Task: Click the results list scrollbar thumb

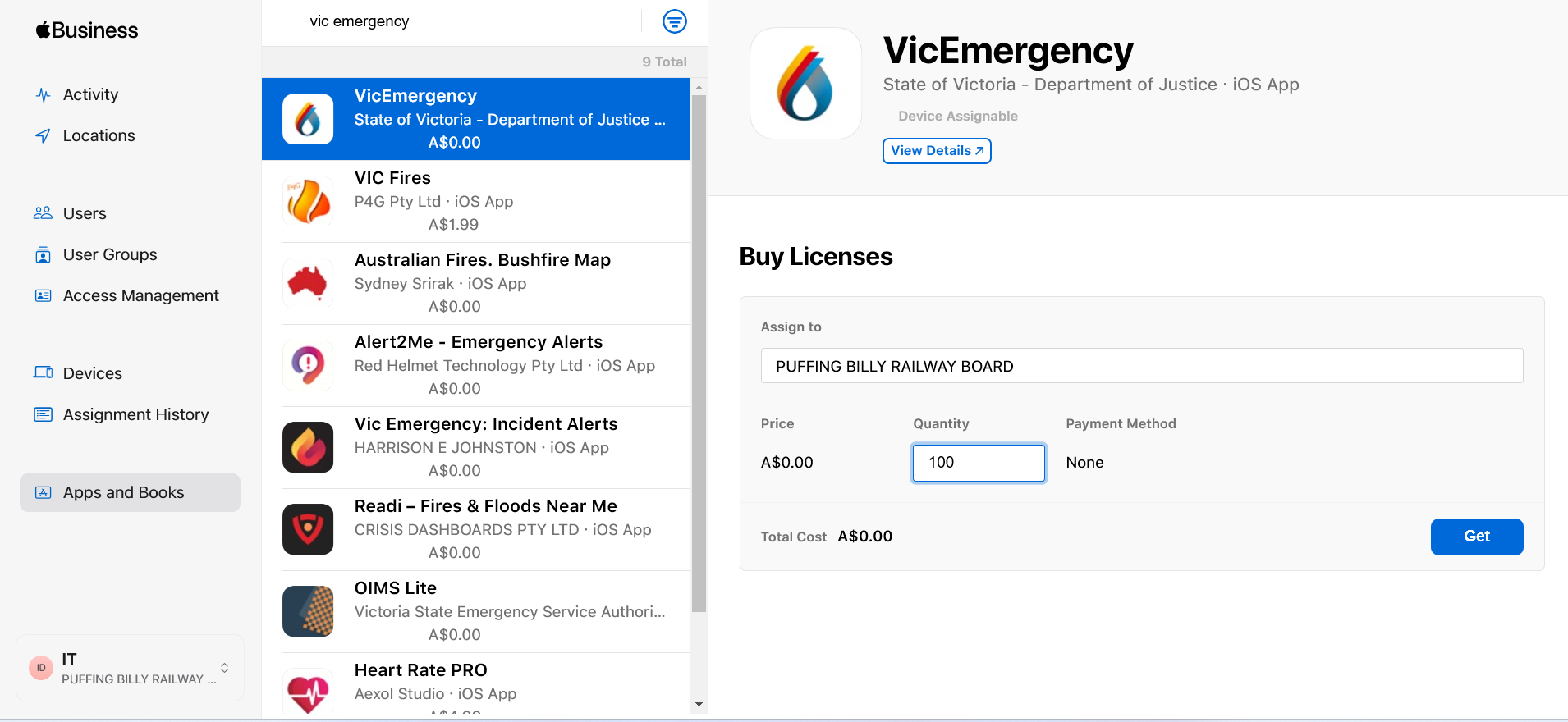Action: tap(699, 353)
